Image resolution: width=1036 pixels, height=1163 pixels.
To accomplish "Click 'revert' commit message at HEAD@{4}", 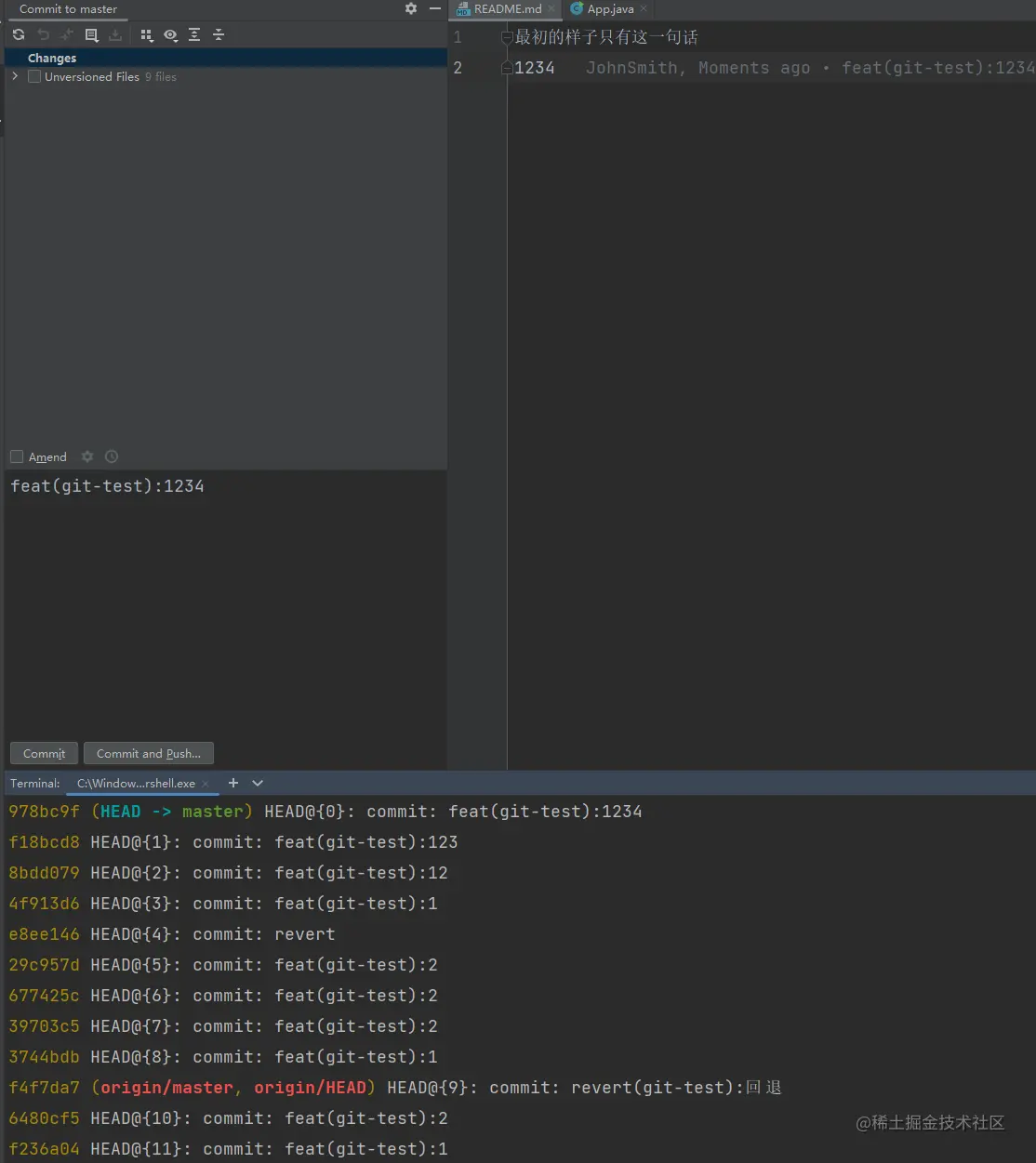I will point(305,934).
